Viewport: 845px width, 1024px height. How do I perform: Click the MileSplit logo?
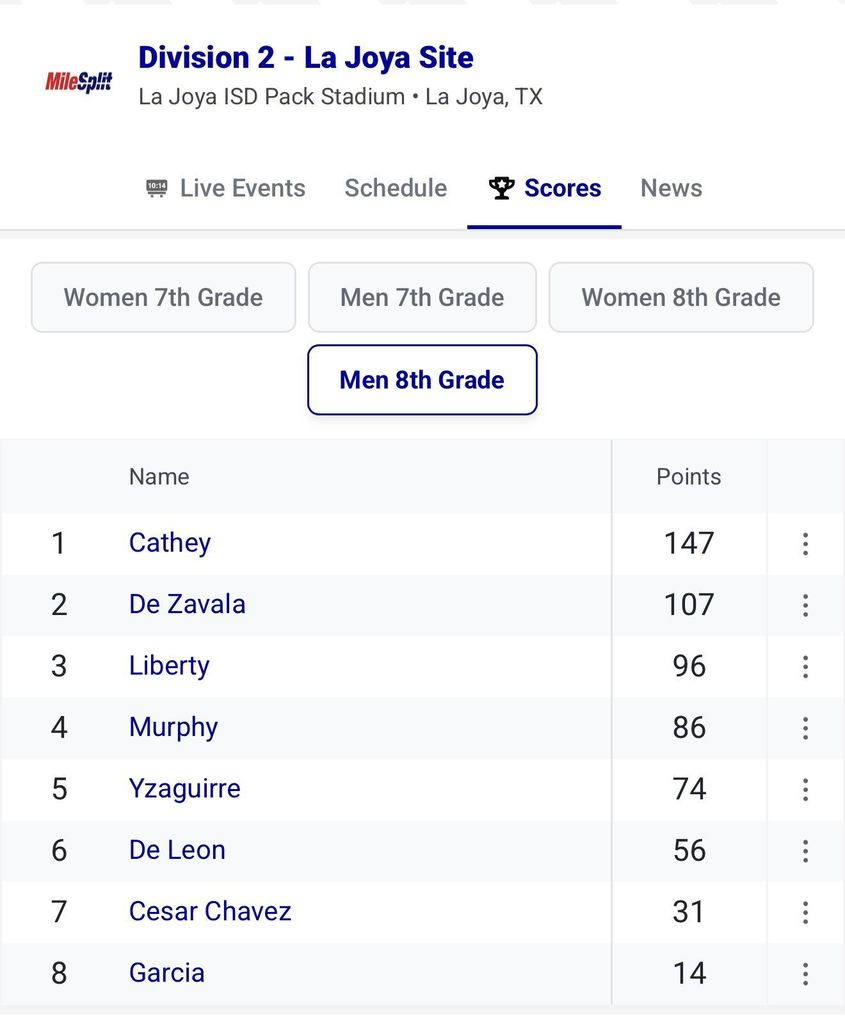pos(78,82)
